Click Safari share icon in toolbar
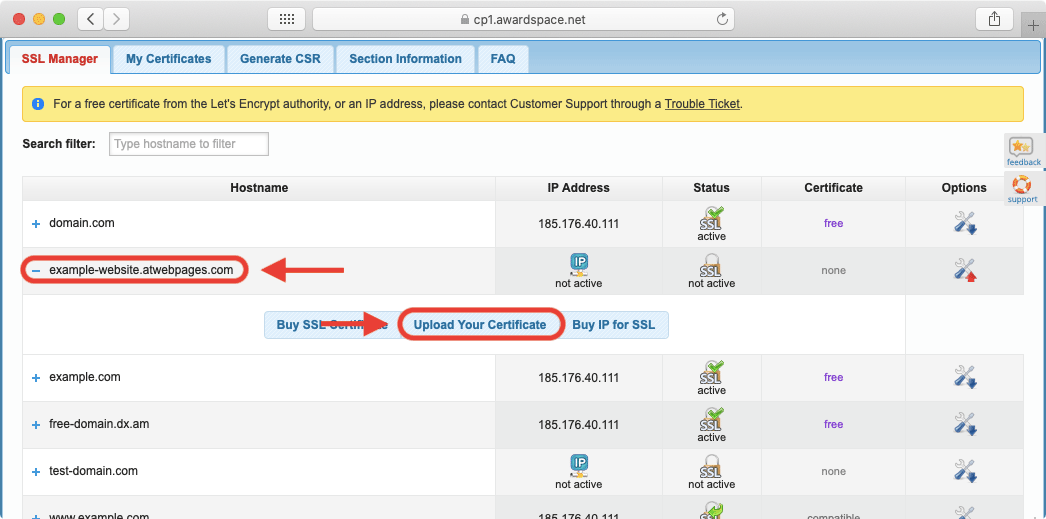Image resolution: width=1046 pixels, height=519 pixels. [994, 19]
